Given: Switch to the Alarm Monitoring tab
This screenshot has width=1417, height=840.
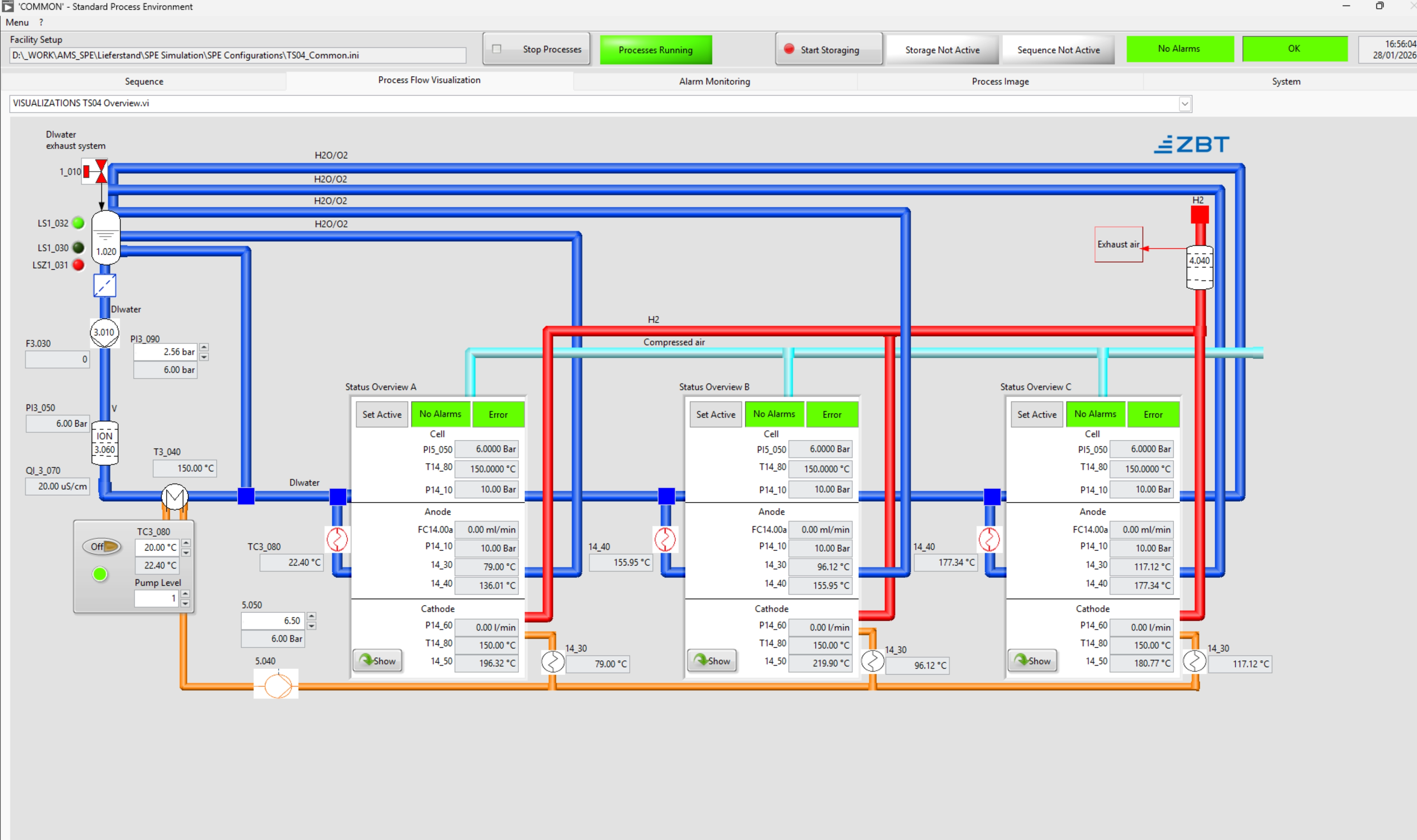Looking at the screenshot, I should click(x=714, y=81).
